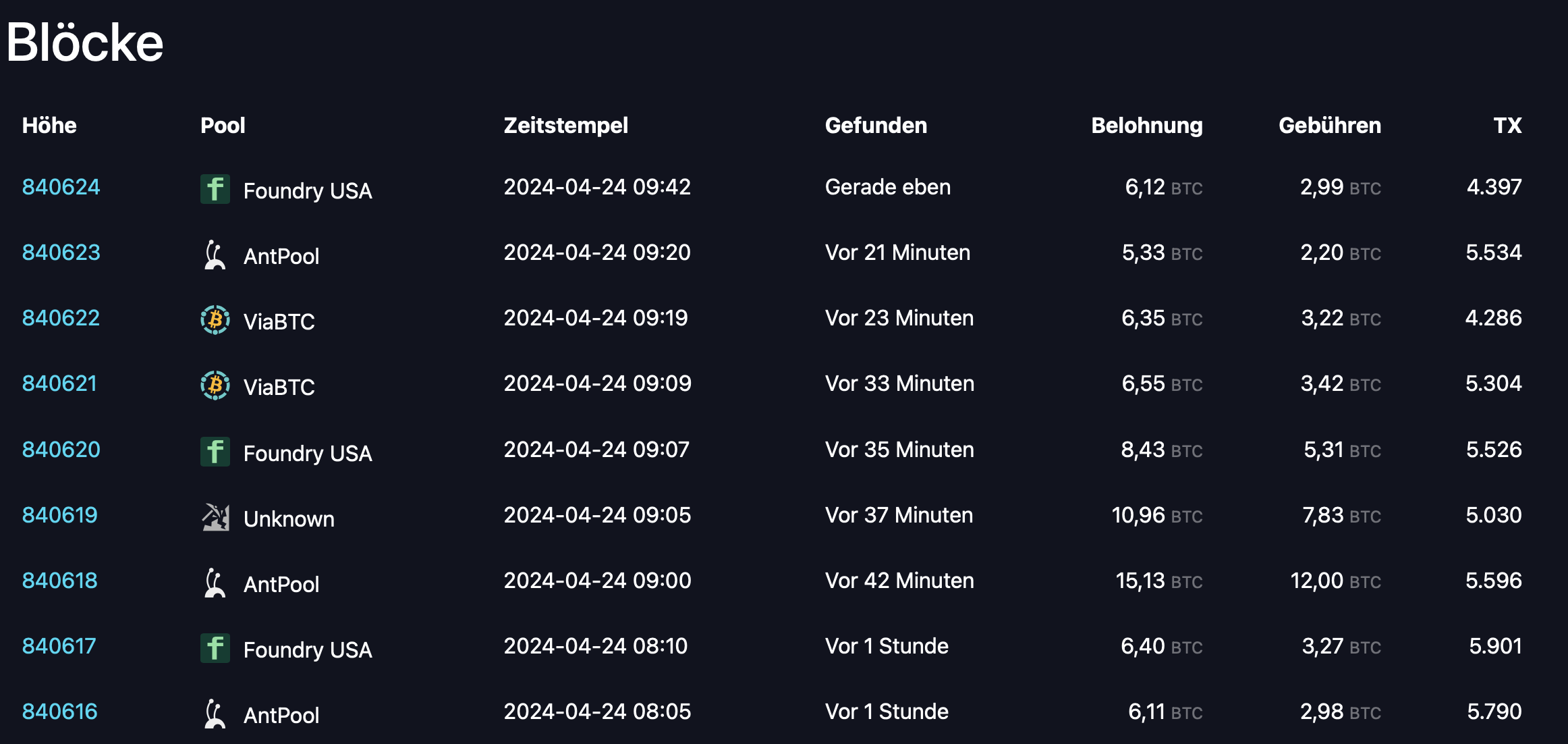
Task: Click the Unknown pool name
Action: [289, 519]
